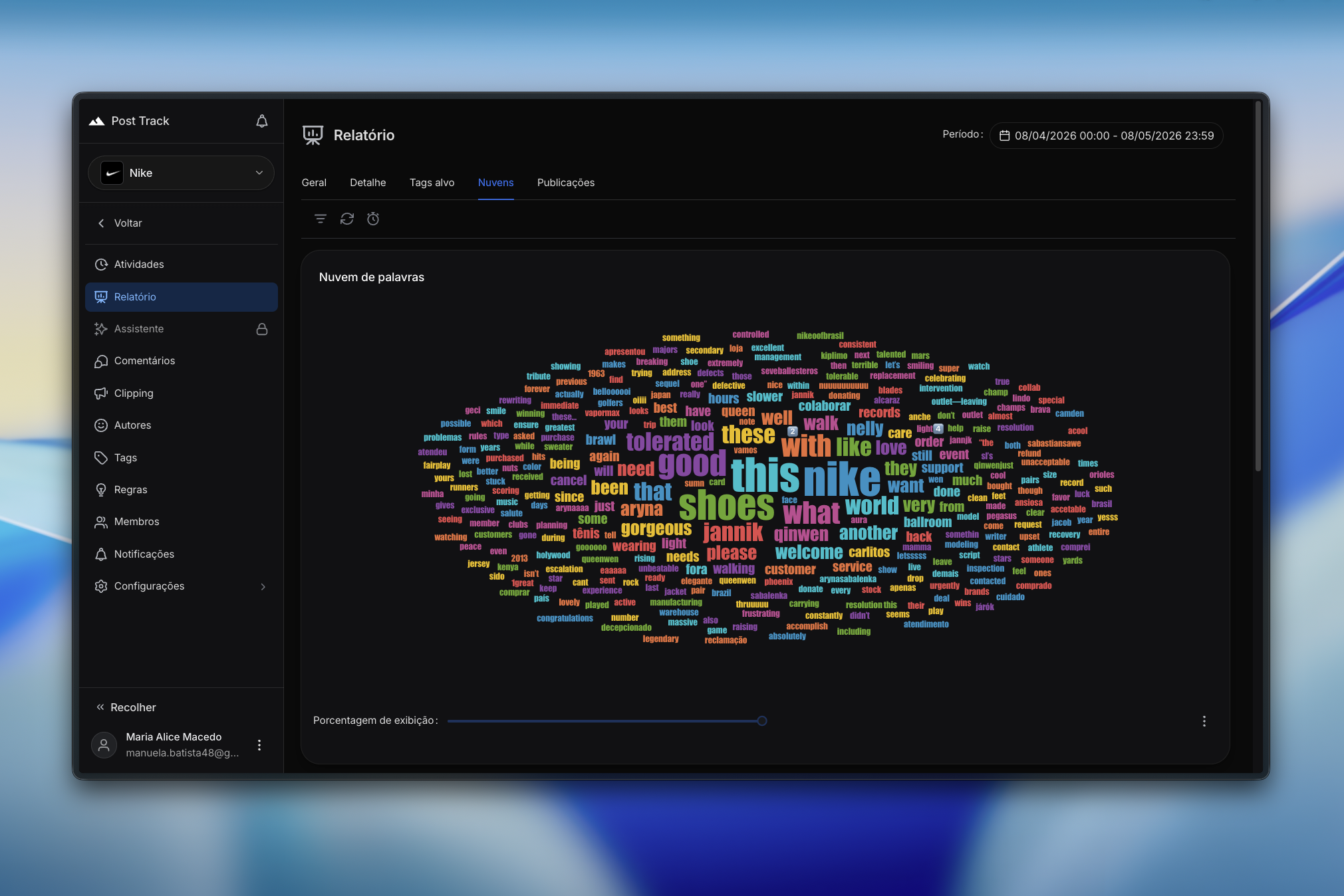Click the page vertical scrollbar
Viewport: 1344px width, 896px height.
coord(1258,286)
